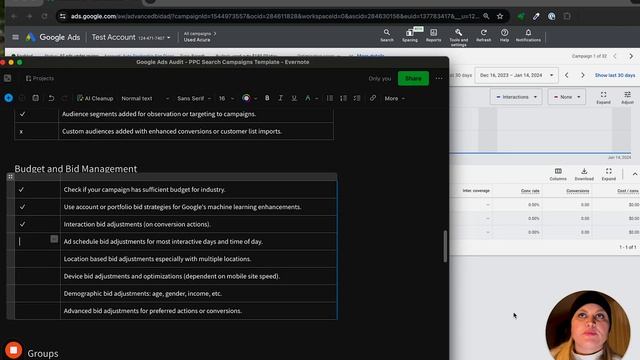
Task: Click the Search icon in Google Ads header
Action: coord(387,36)
